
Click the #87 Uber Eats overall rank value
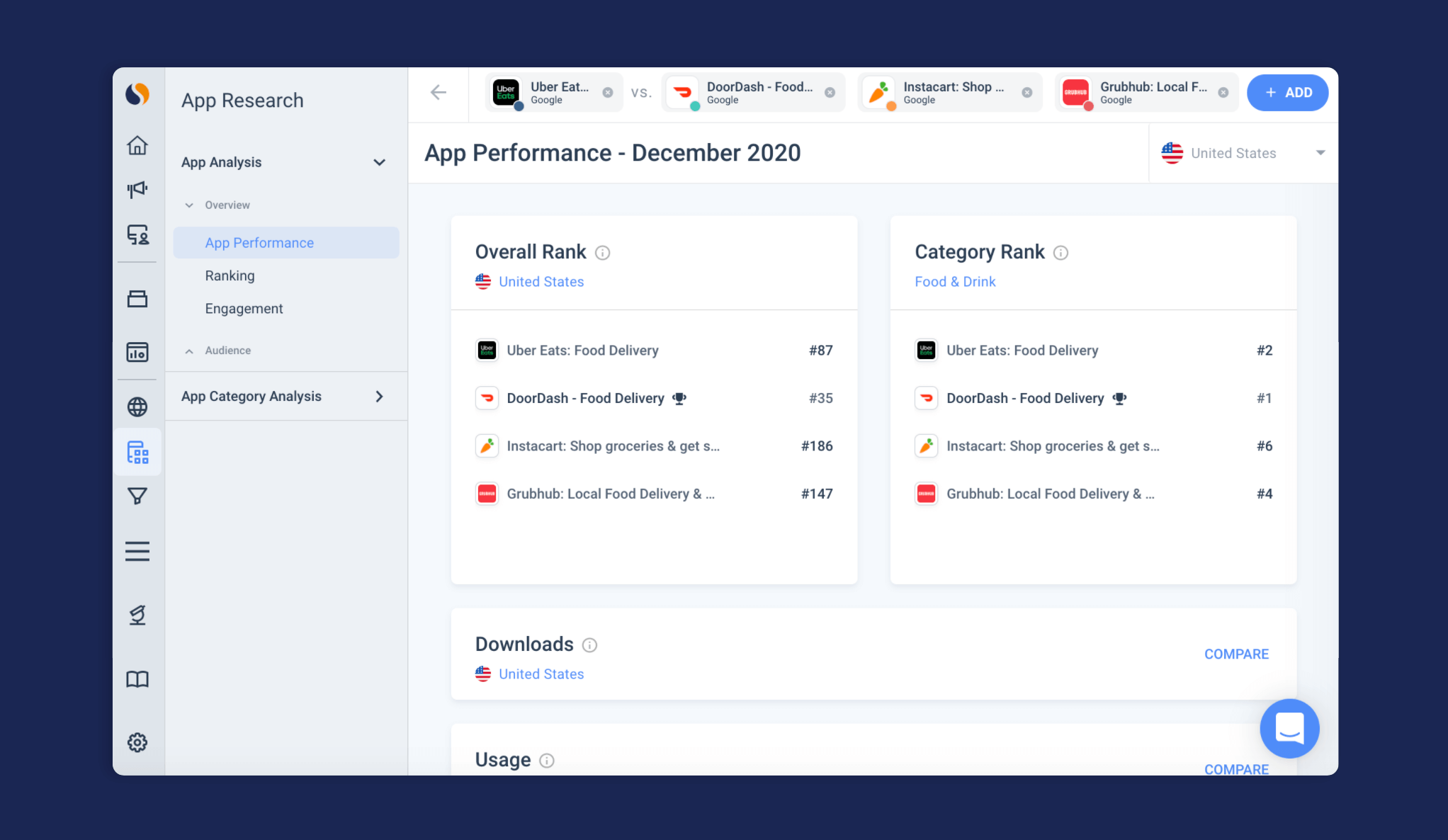pos(821,351)
